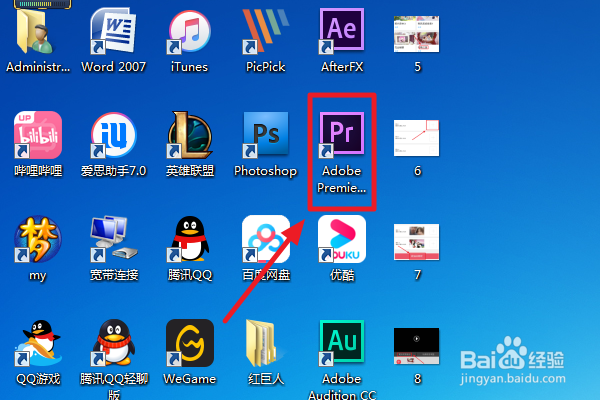Screen dimensions: 600x400
Task: Launch the Adobe Audition CC shortcut
Action: 341,342
